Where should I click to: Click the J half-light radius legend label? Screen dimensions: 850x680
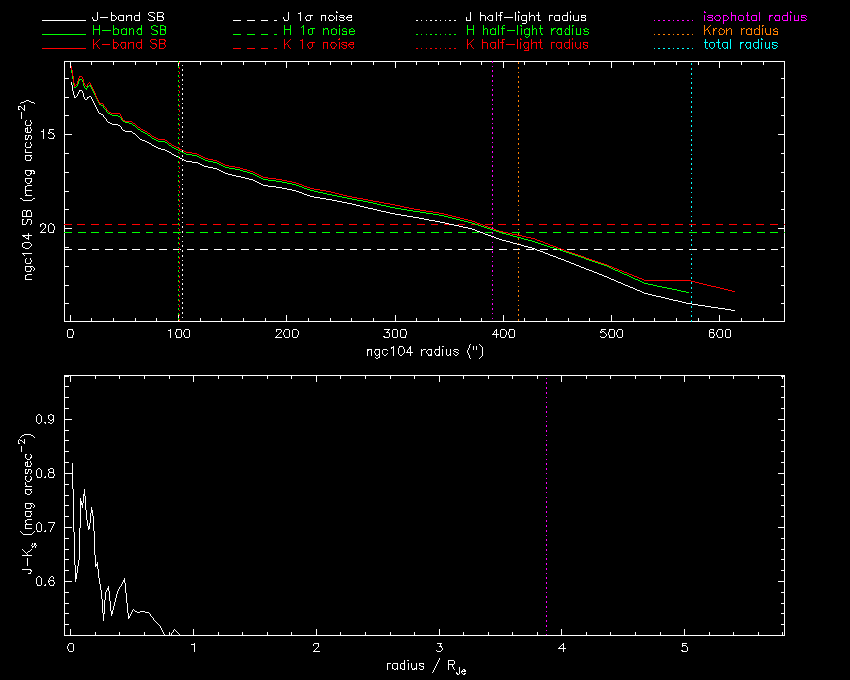tap(526, 18)
